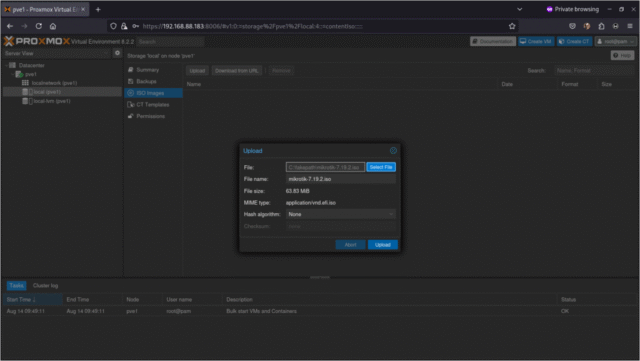Screen dimensions: 640x361
Task: Select pve1 node in tree
Action: (31, 74)
